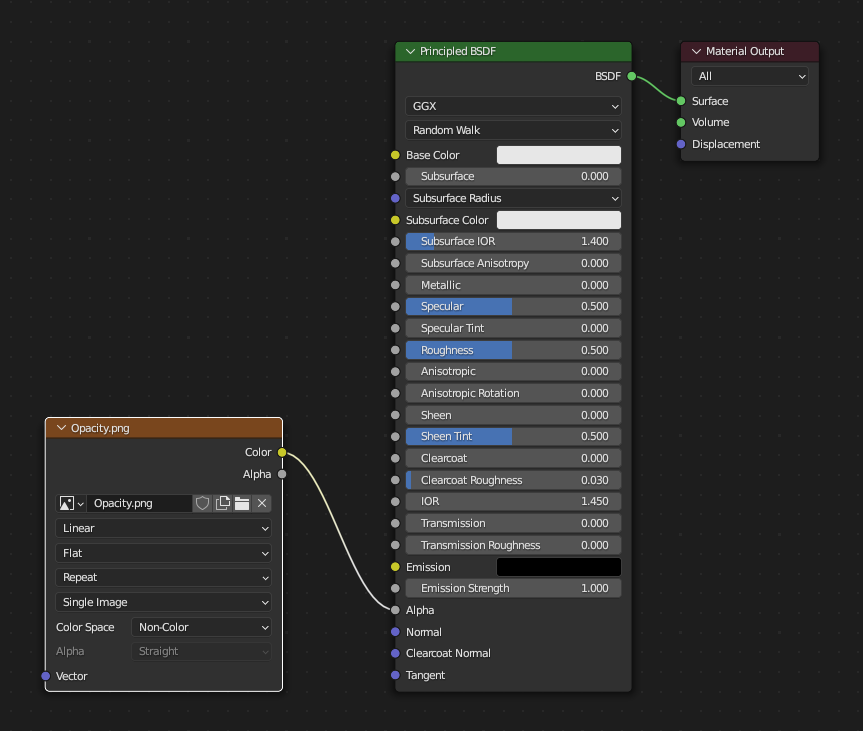Click the Alpha output socket on Opacity.png node
The height and width of the screenshot is (731, 863).
[282, 474]
